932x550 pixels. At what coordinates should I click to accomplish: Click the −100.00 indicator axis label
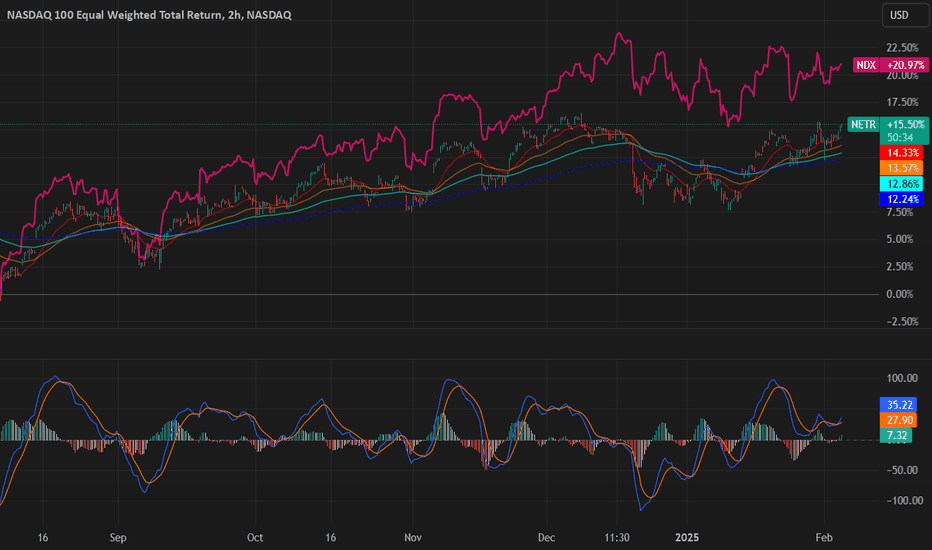[905, 501]
